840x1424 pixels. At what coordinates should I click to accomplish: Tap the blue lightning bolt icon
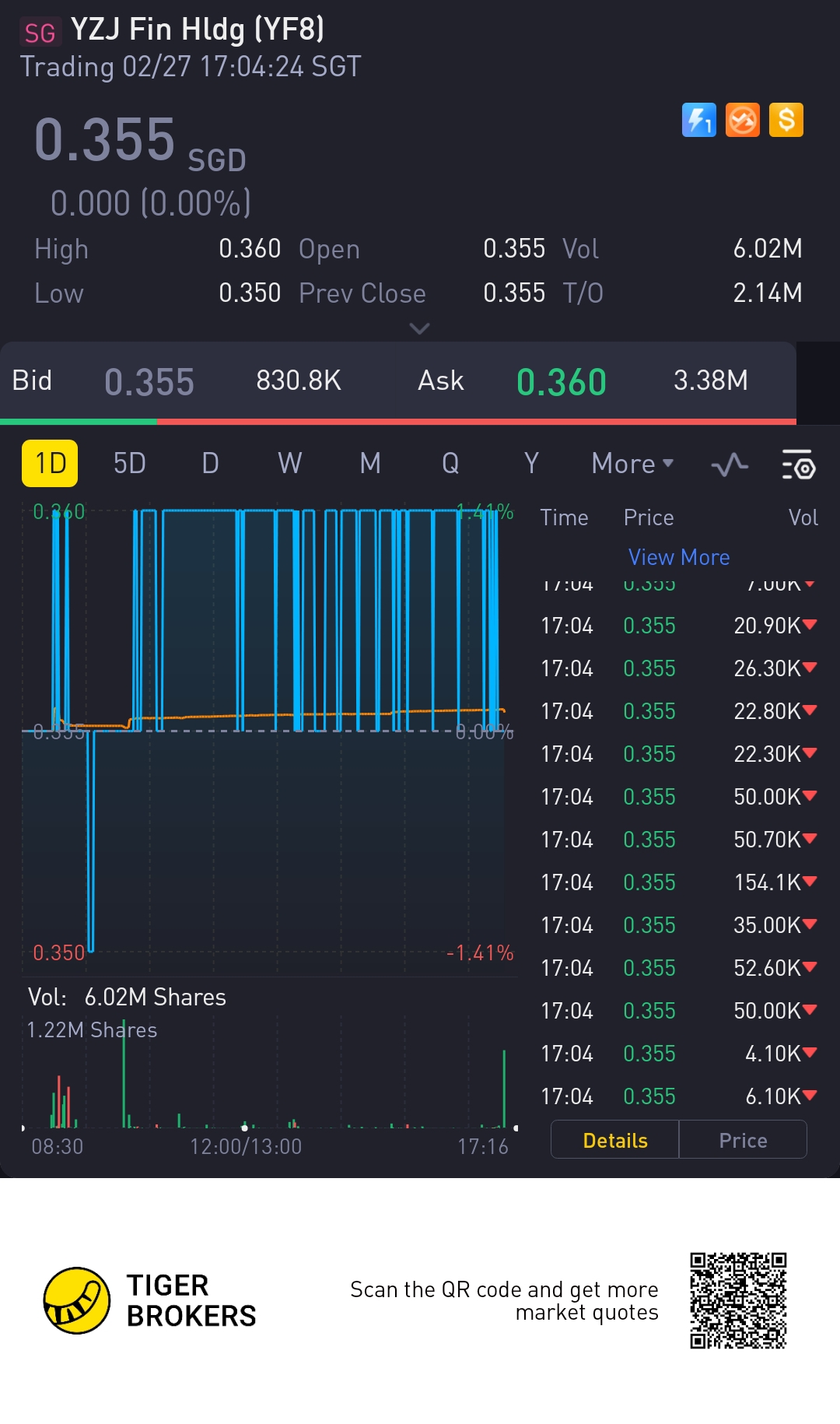point(698,121)
